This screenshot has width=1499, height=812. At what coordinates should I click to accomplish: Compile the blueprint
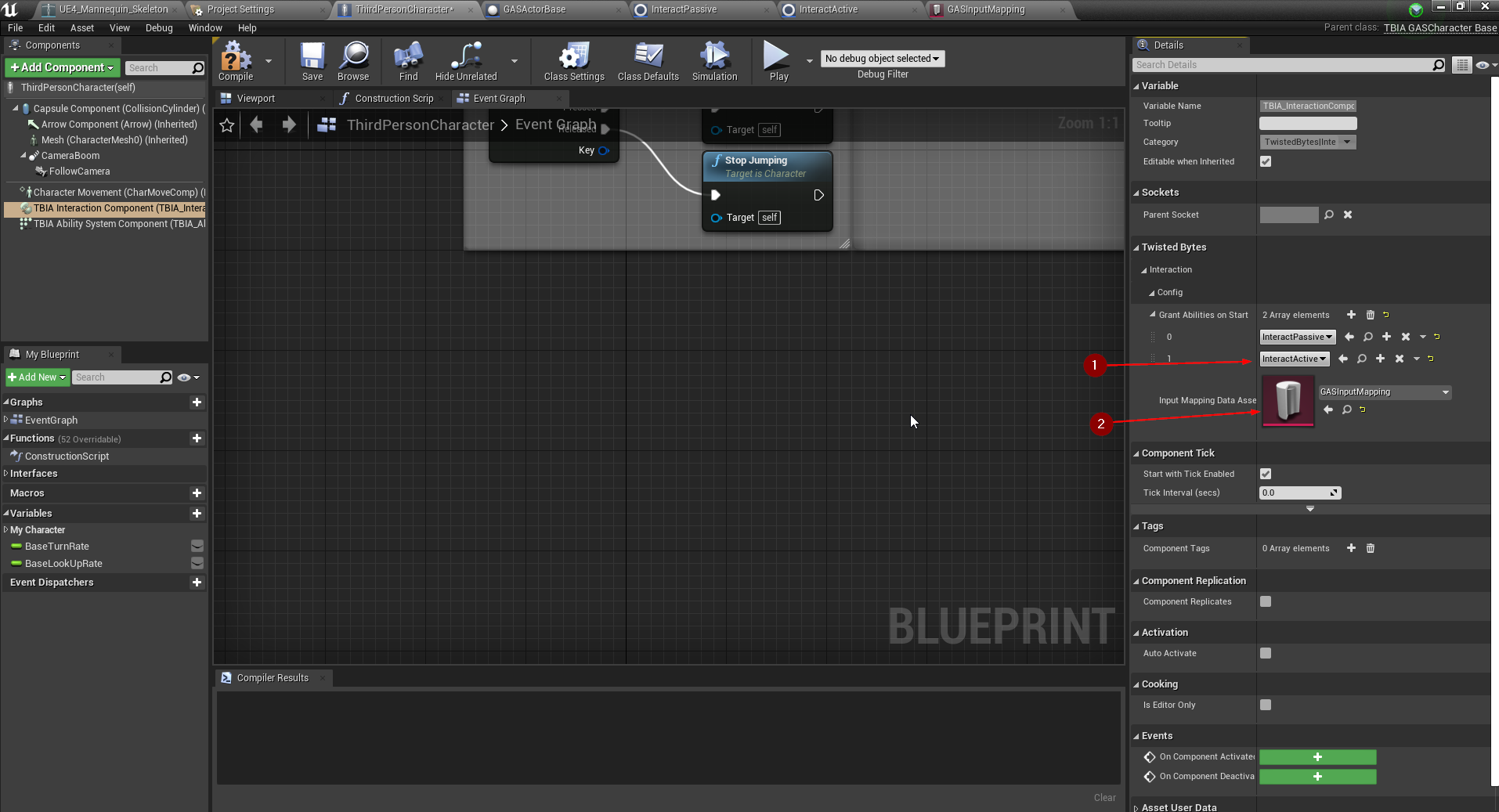[x=236, y=61]
